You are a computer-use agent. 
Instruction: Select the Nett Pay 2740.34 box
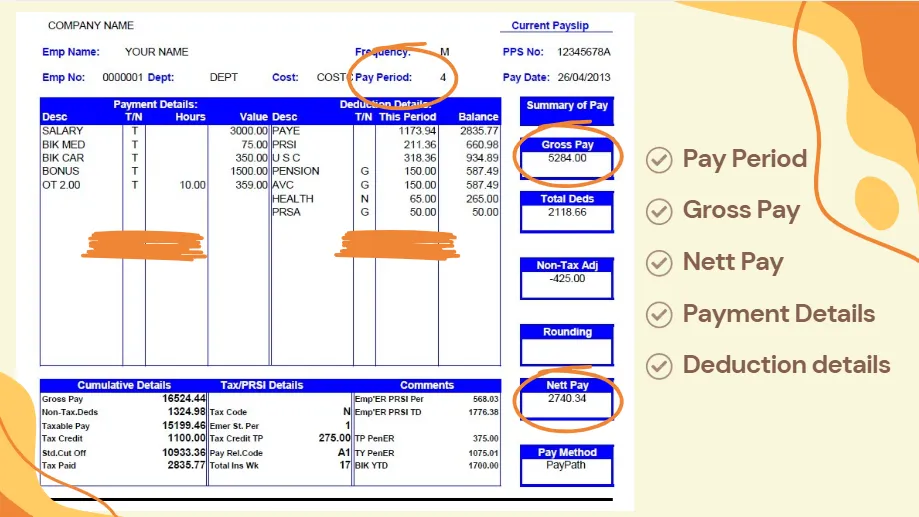567,399
